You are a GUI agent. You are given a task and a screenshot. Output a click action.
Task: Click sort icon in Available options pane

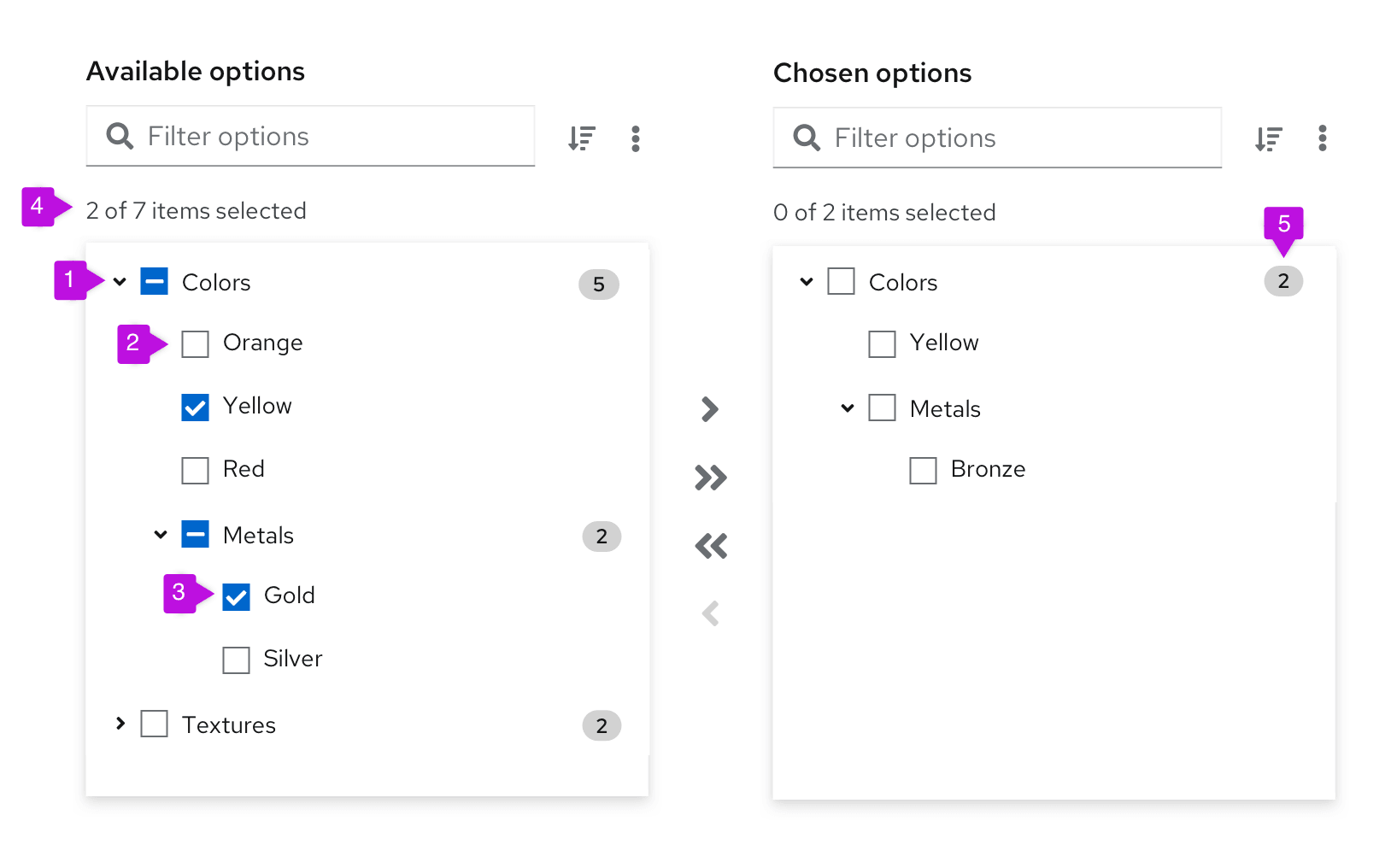click(582, 138)
